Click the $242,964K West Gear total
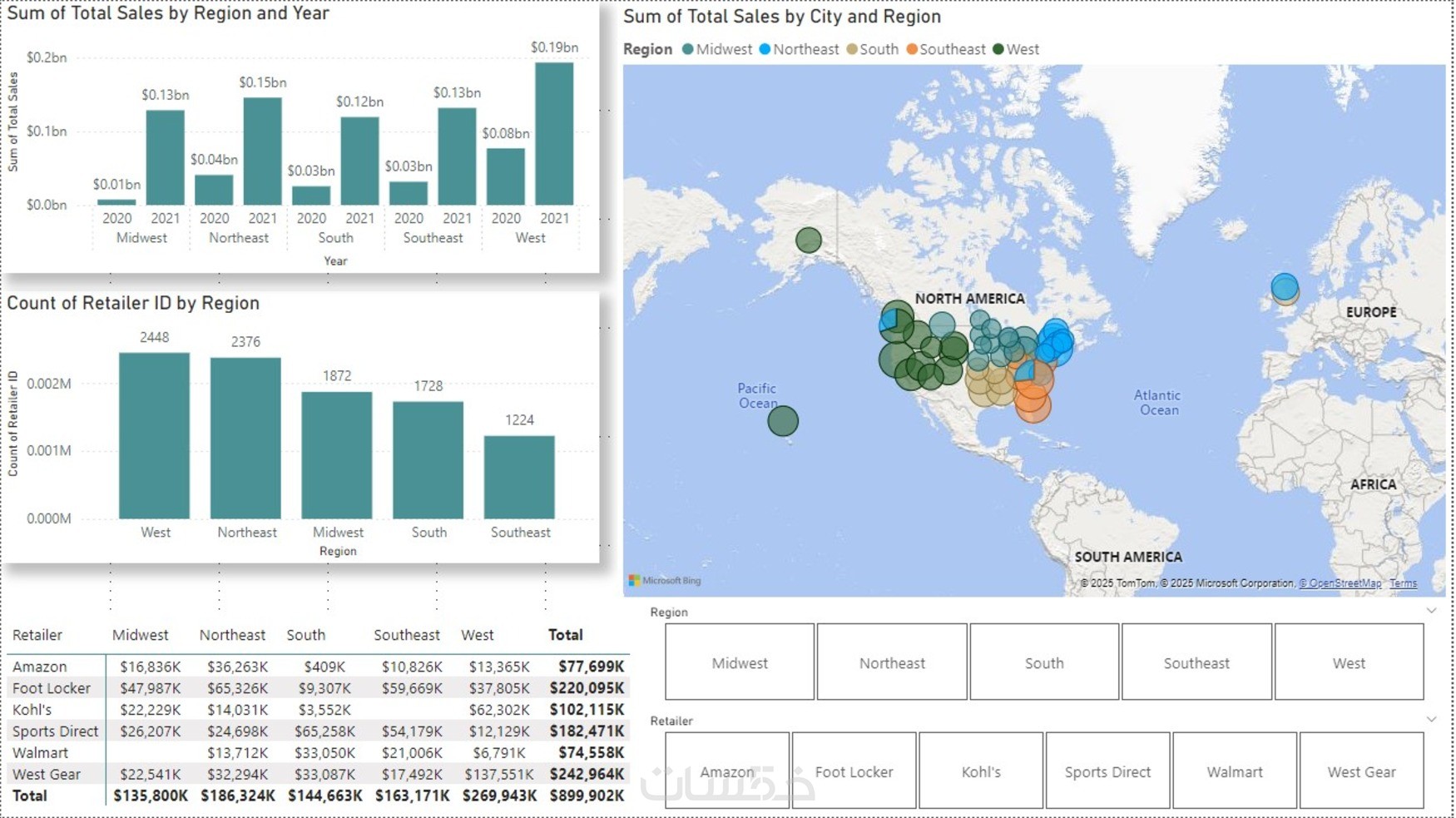This screenshot has height=818, width=1456. (x=587, y=775)
